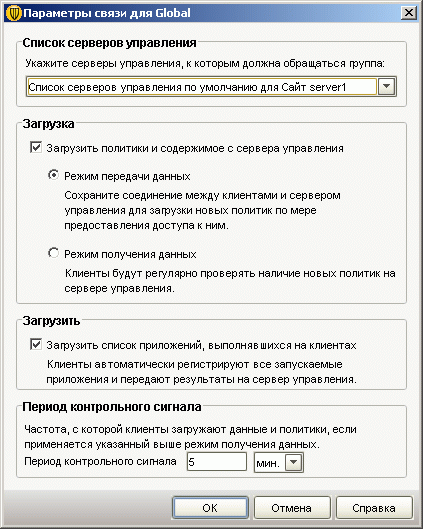Close the Параметры связи для Global dialog

pyautogui.click(x=408, y=13)
